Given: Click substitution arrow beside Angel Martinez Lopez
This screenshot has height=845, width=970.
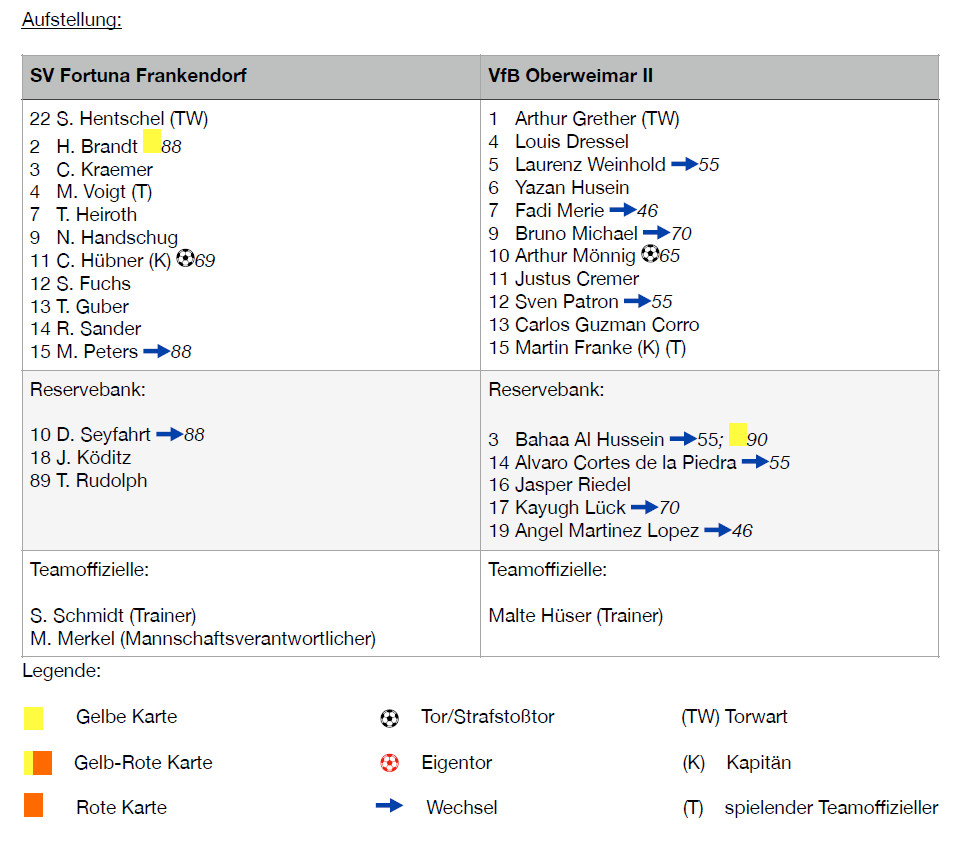Looking at the screenshot, I should point(717,530).
